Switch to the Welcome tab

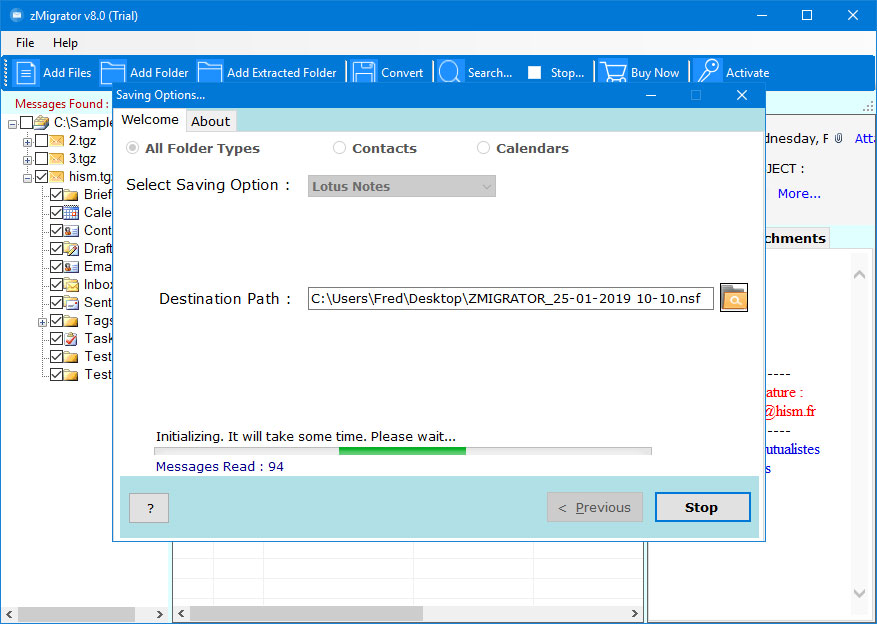150,120
